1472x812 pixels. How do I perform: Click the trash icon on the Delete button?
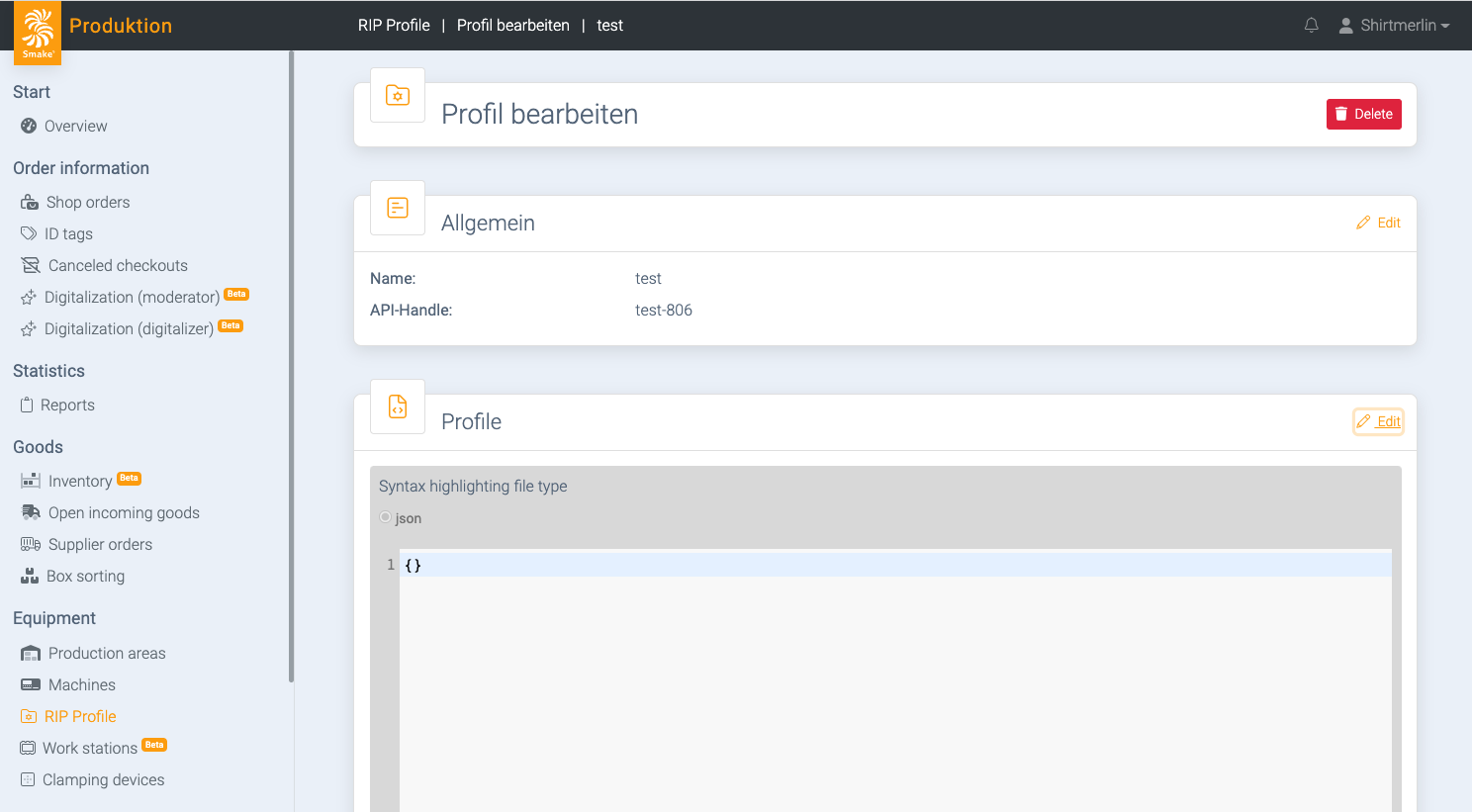[1341, 114]
